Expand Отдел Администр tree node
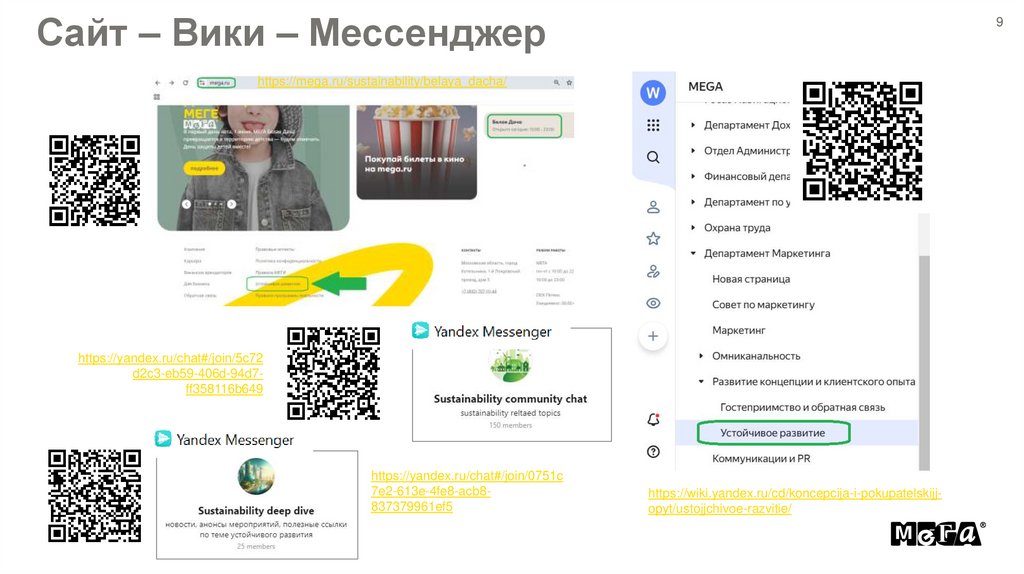The width and height of the screenshot is (1024, 574). [693, 150]
